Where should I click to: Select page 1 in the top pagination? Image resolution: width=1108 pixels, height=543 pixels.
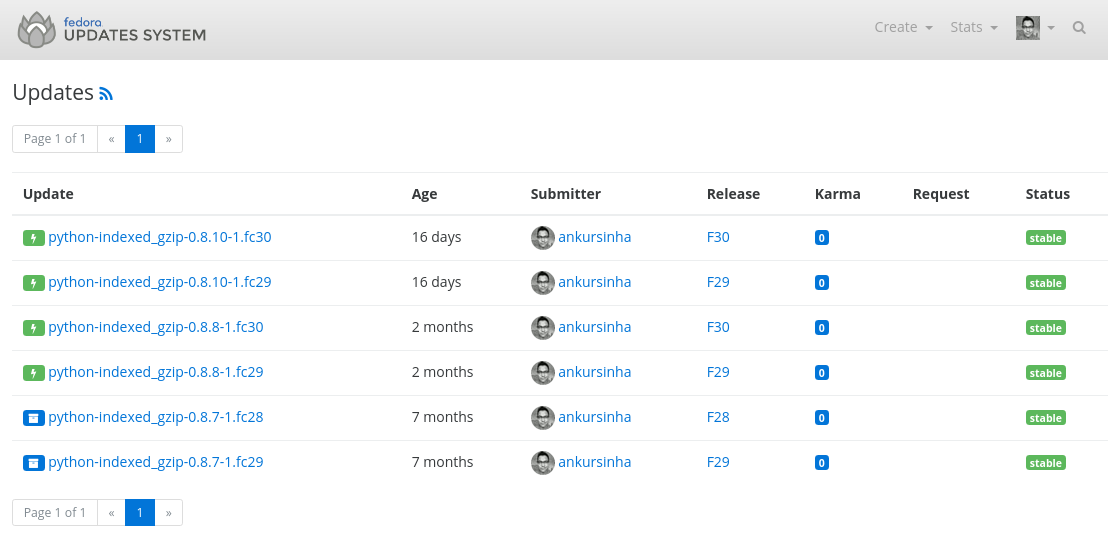pos(140,139)
